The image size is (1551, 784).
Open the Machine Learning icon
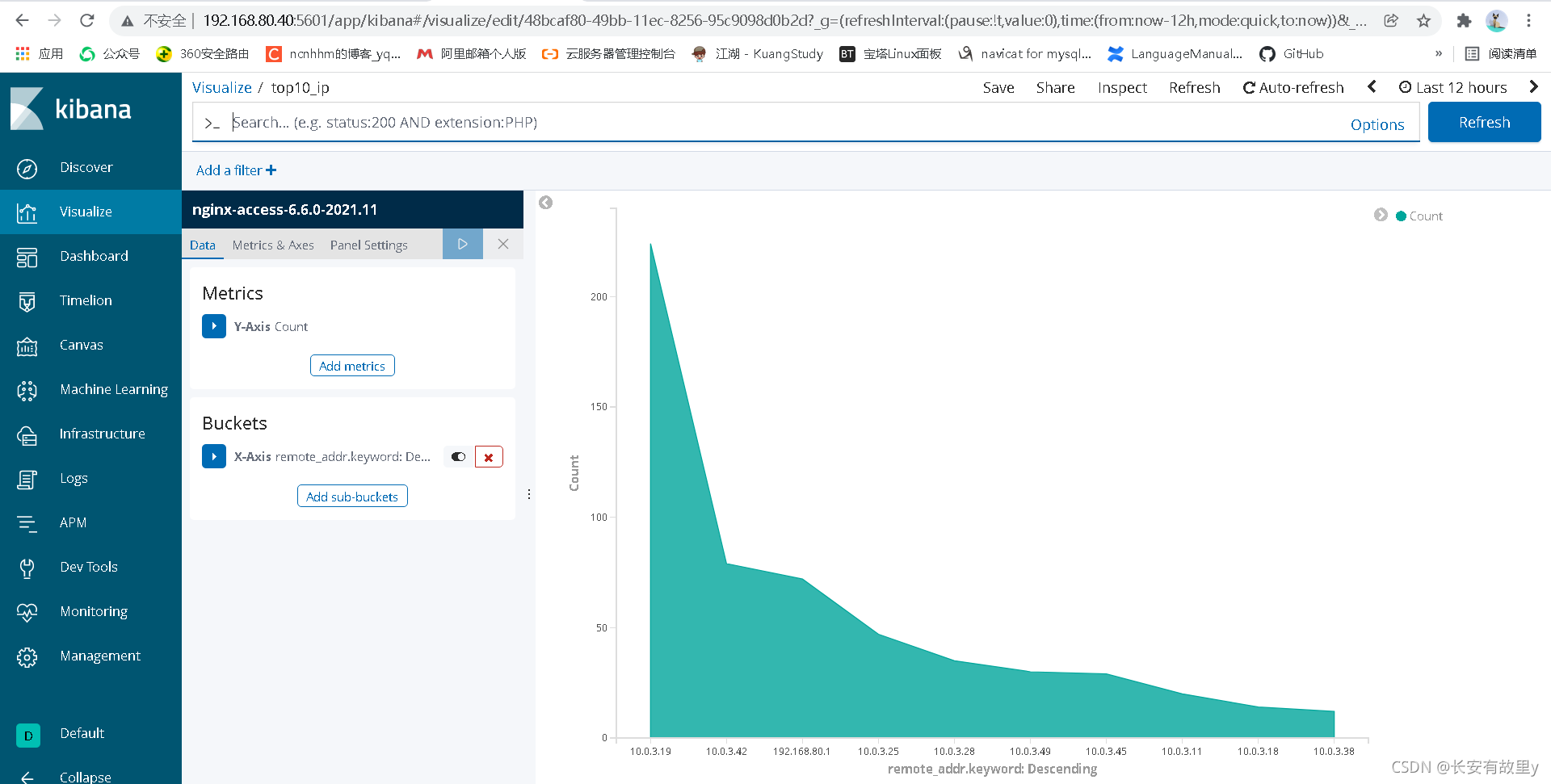coord(27,390)
